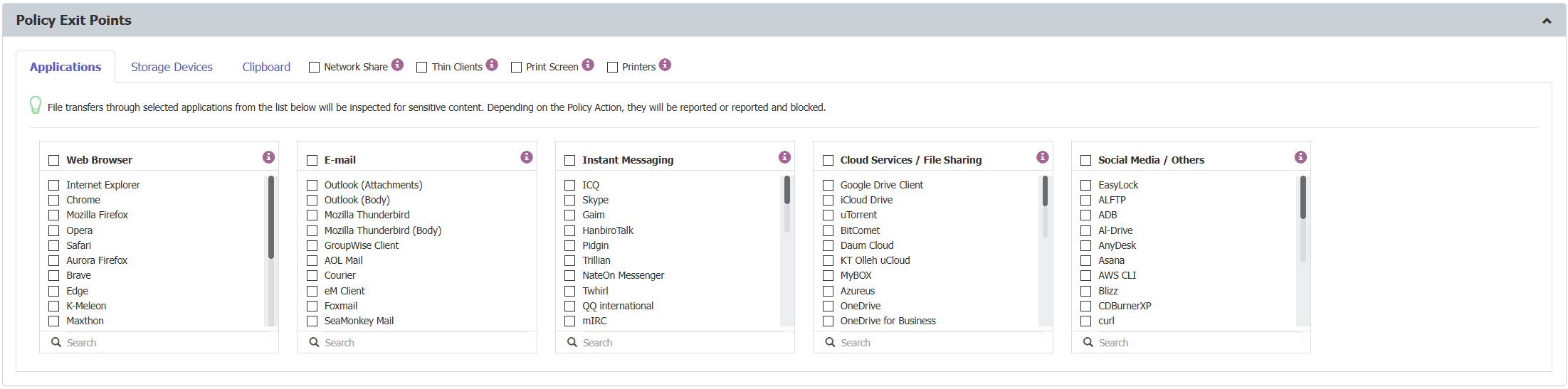Select all Cloud Services / File Sharing apps

point(828,160)
